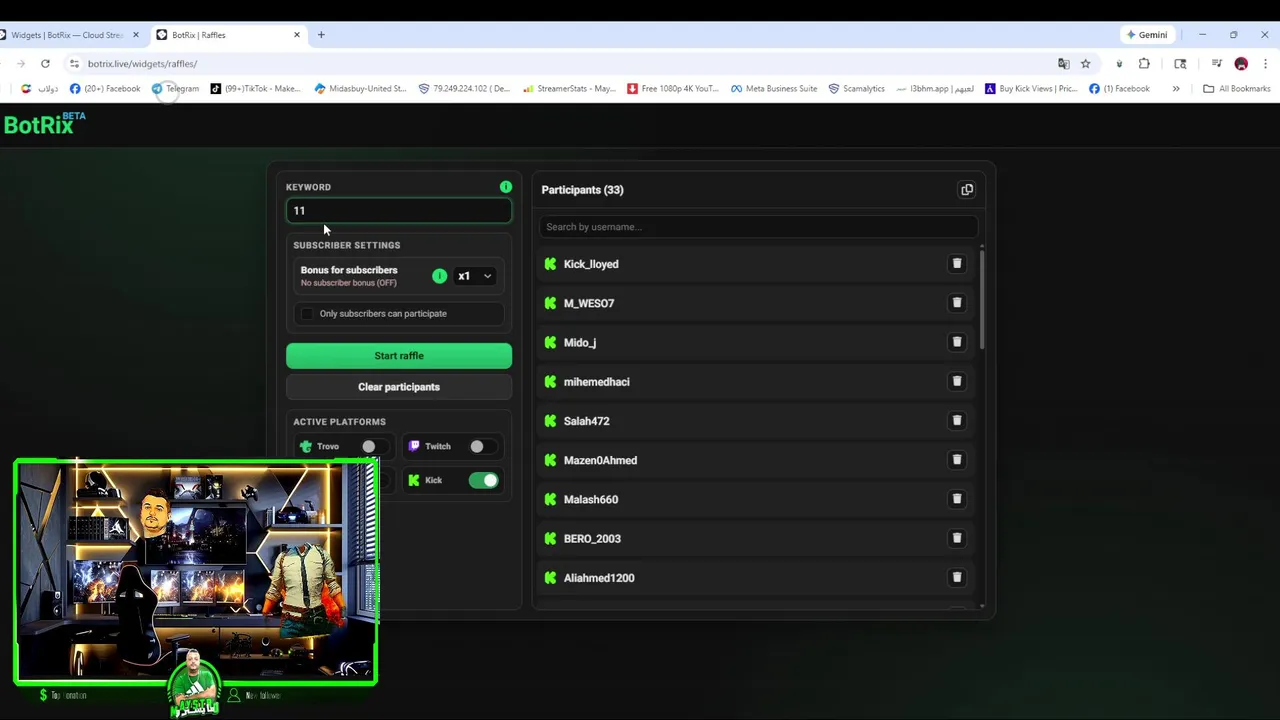Open keyword info tooltip icon
This screenshot has height=720, width=1280.
(x=506, y=187)
